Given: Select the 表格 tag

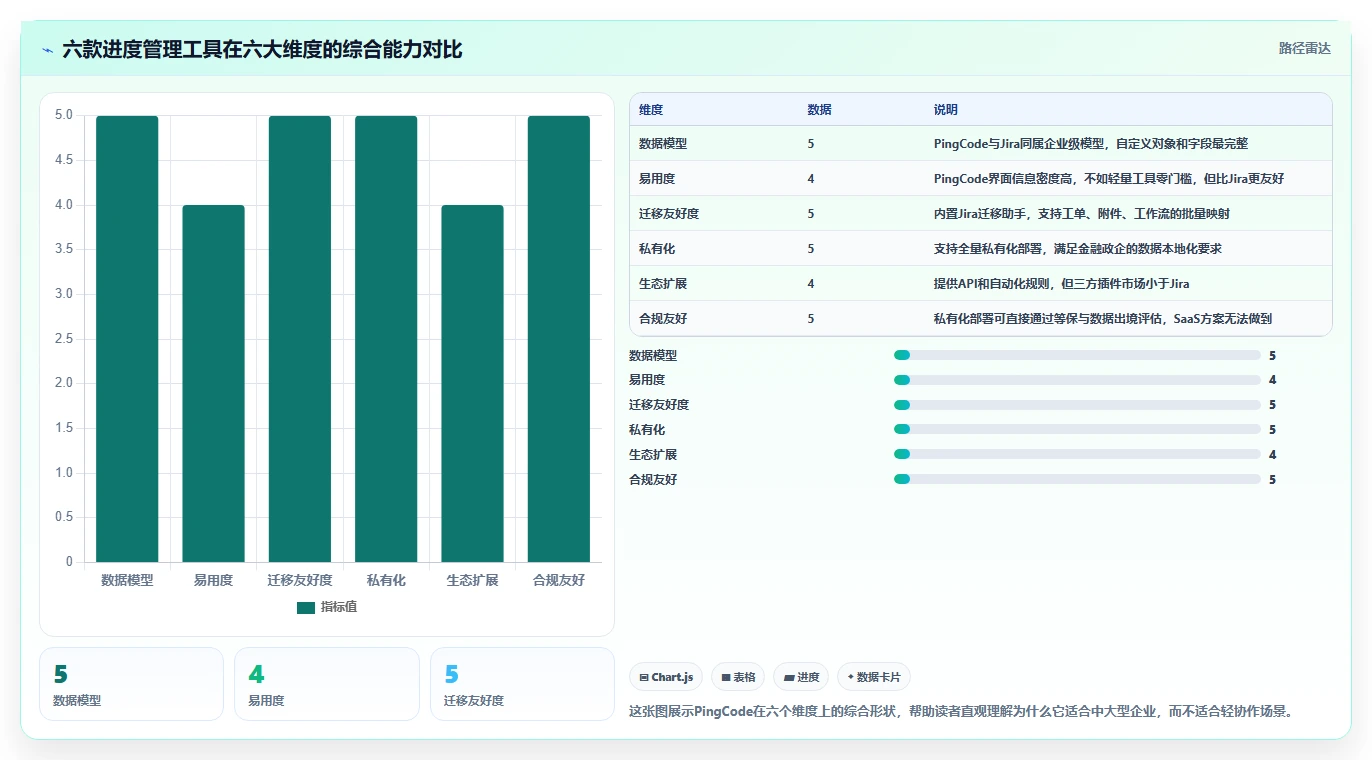Looking at the screenshot, I should point(738,677).
